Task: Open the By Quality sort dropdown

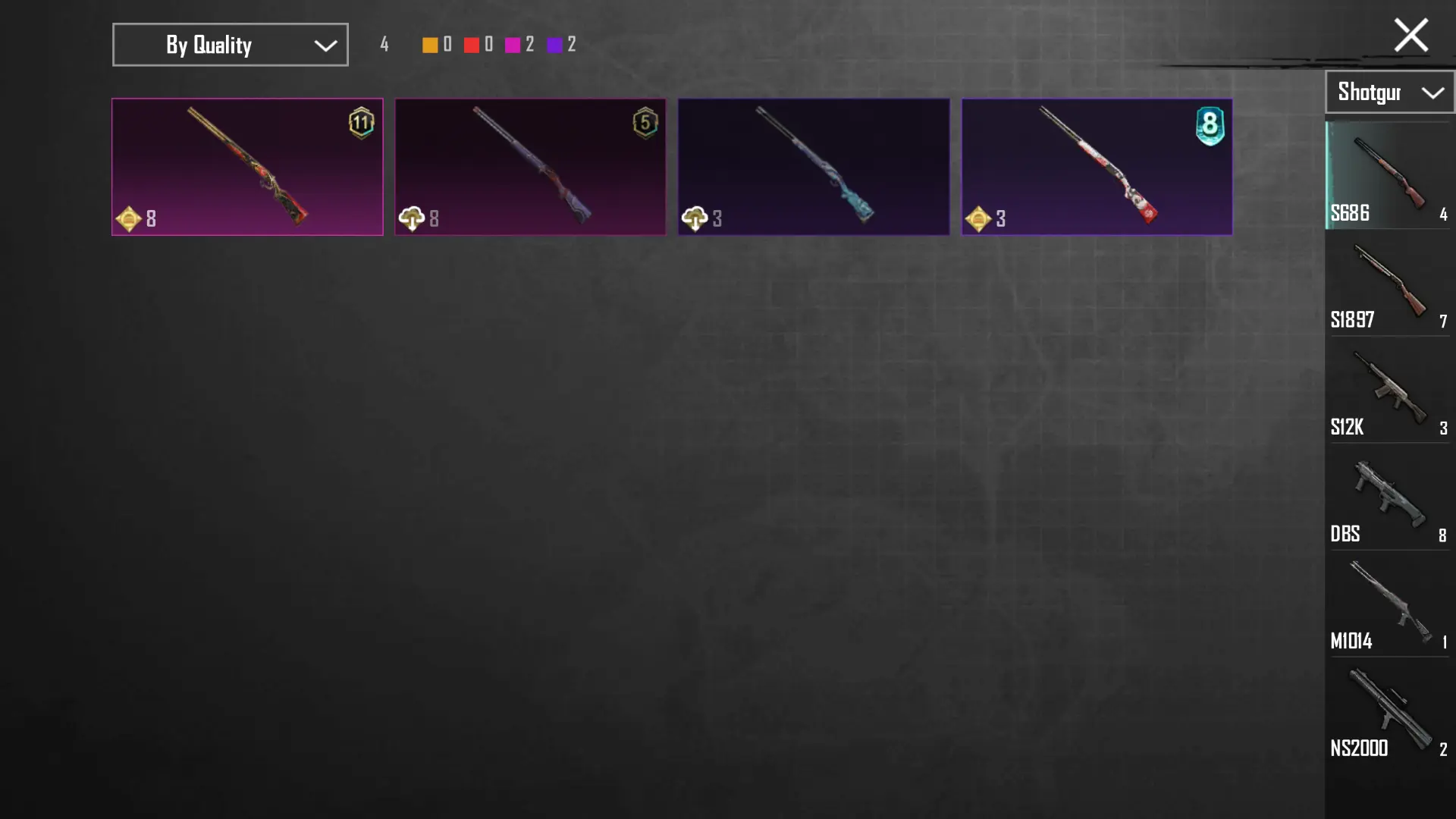Action: click(231, 45)
